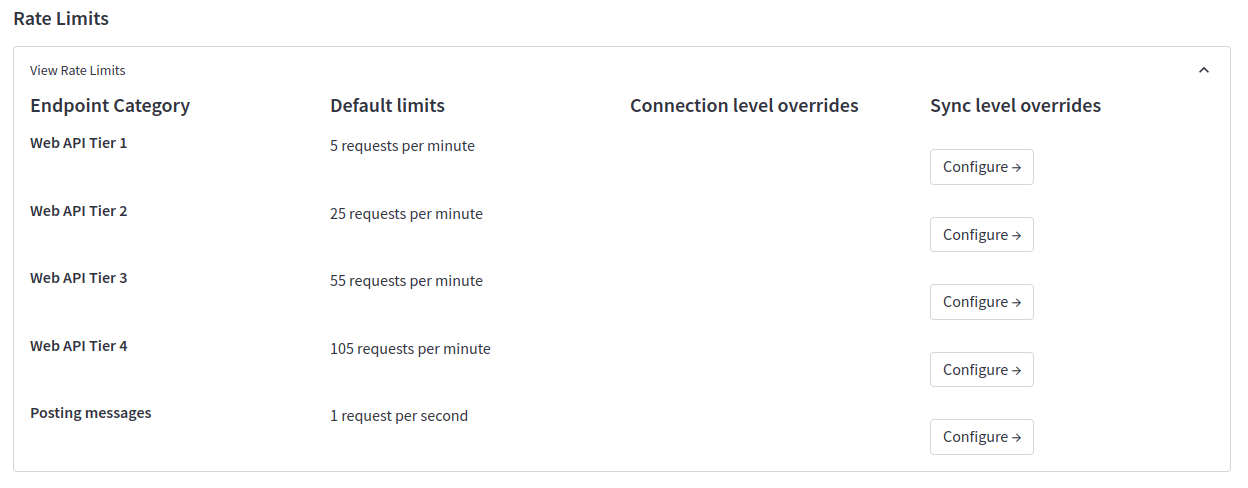Configure sync overrides for Web API Tier 2
Screen dimensions: 1248x488
coord(981,235)
